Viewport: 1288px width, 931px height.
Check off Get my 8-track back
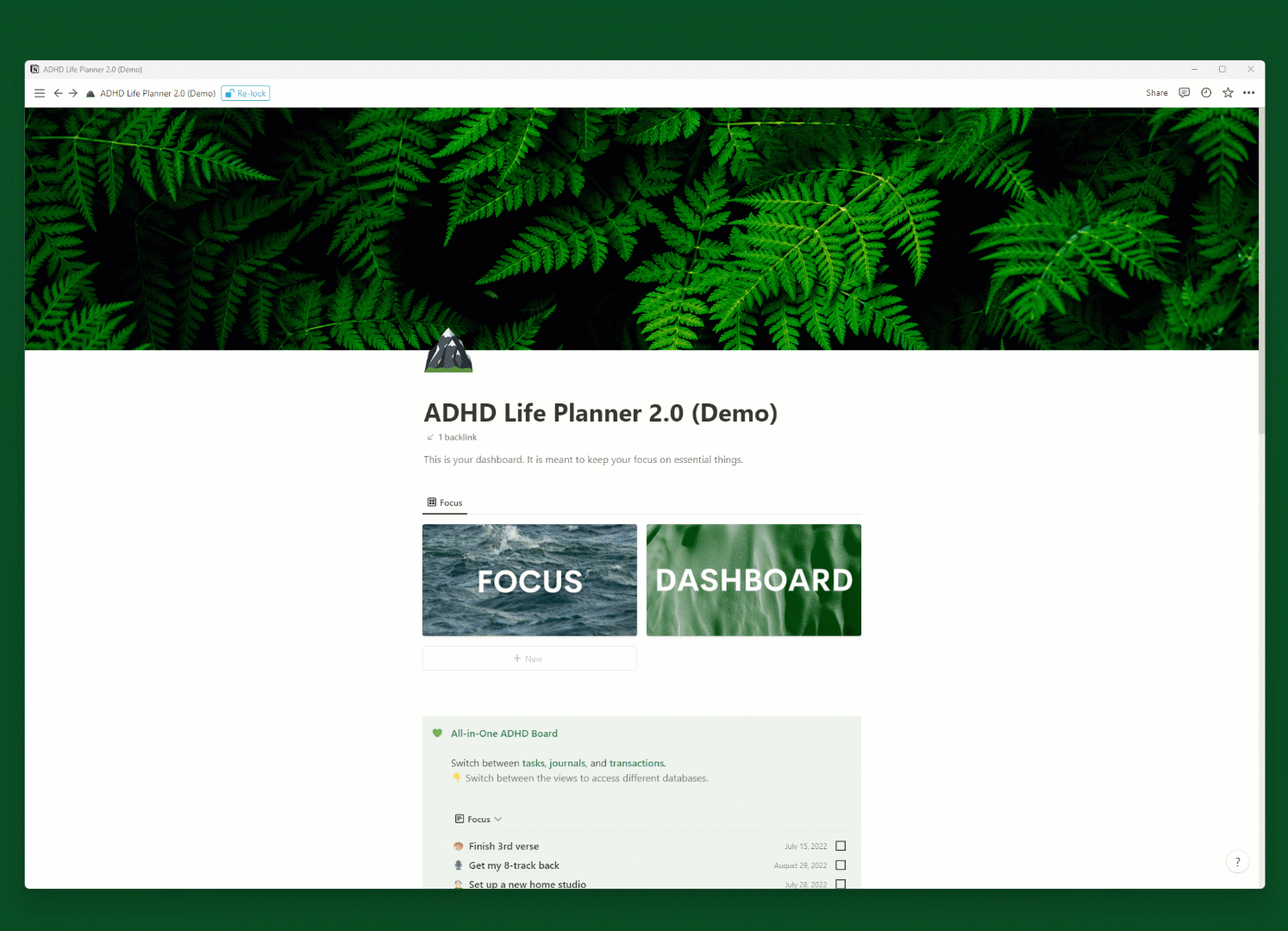click(x=841, y=865)
